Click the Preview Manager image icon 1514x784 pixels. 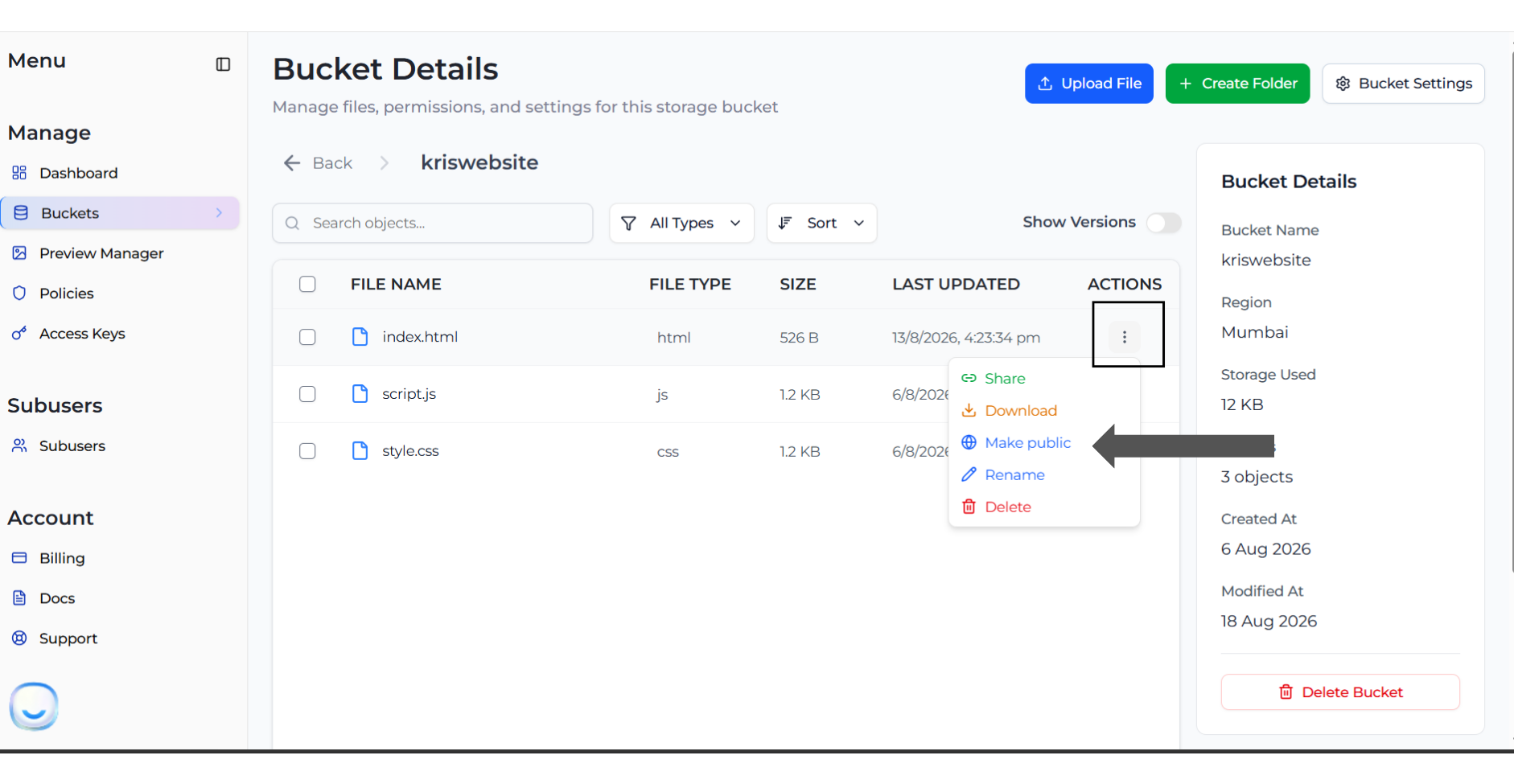pos(19,253)
